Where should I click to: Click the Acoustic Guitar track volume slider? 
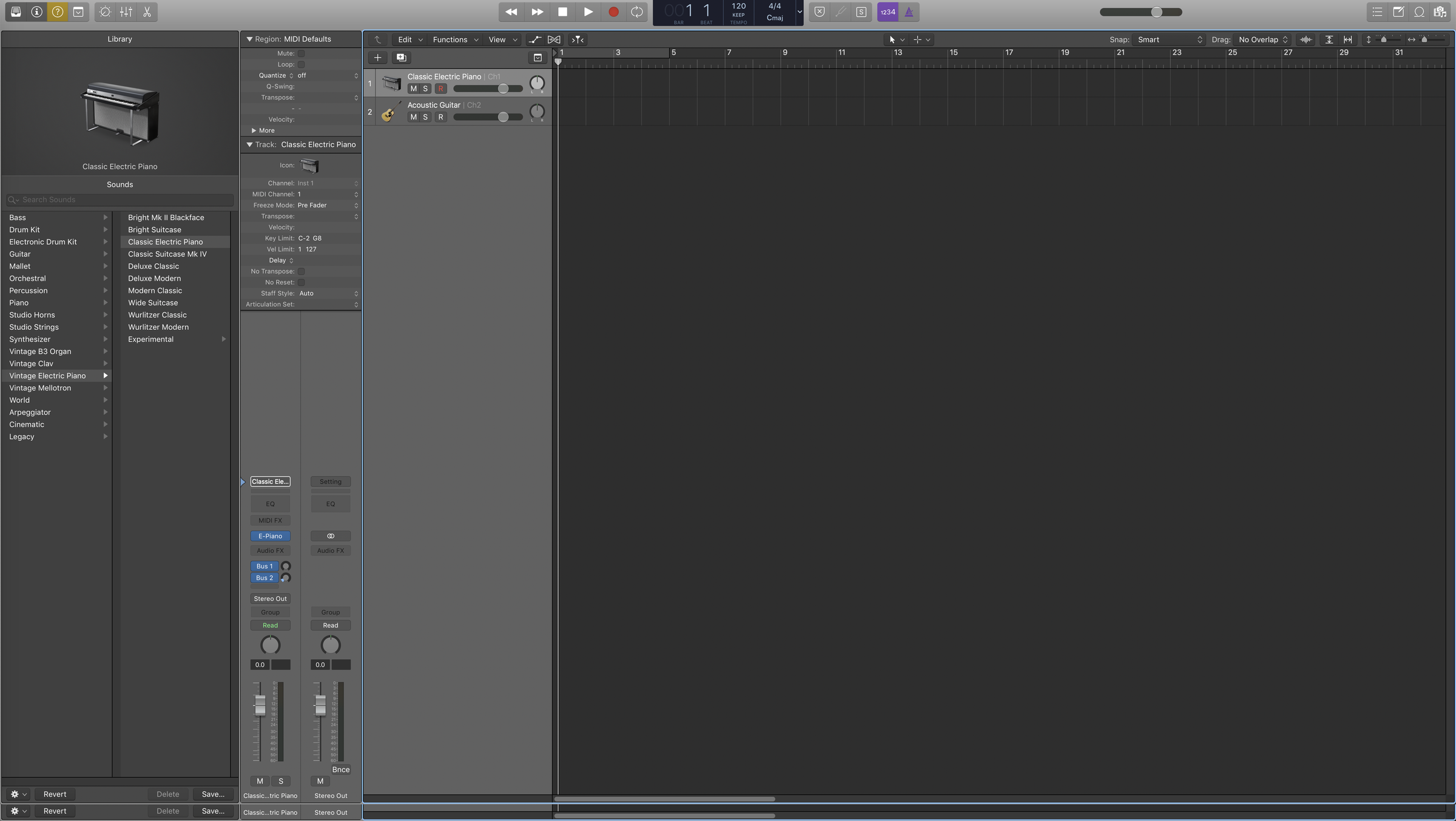(503, 117)
